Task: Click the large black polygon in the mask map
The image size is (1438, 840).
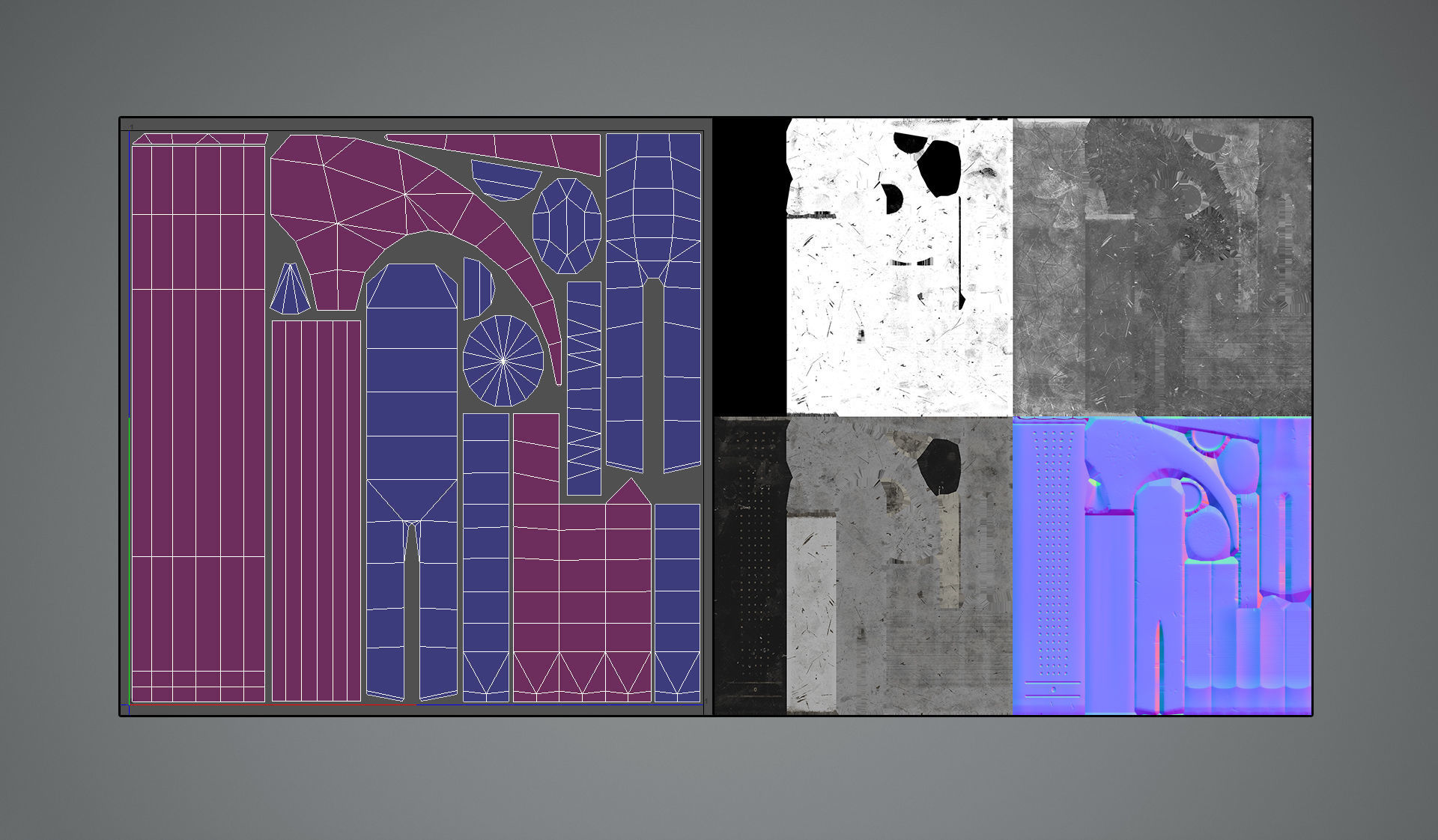Action: click(939, 168)
